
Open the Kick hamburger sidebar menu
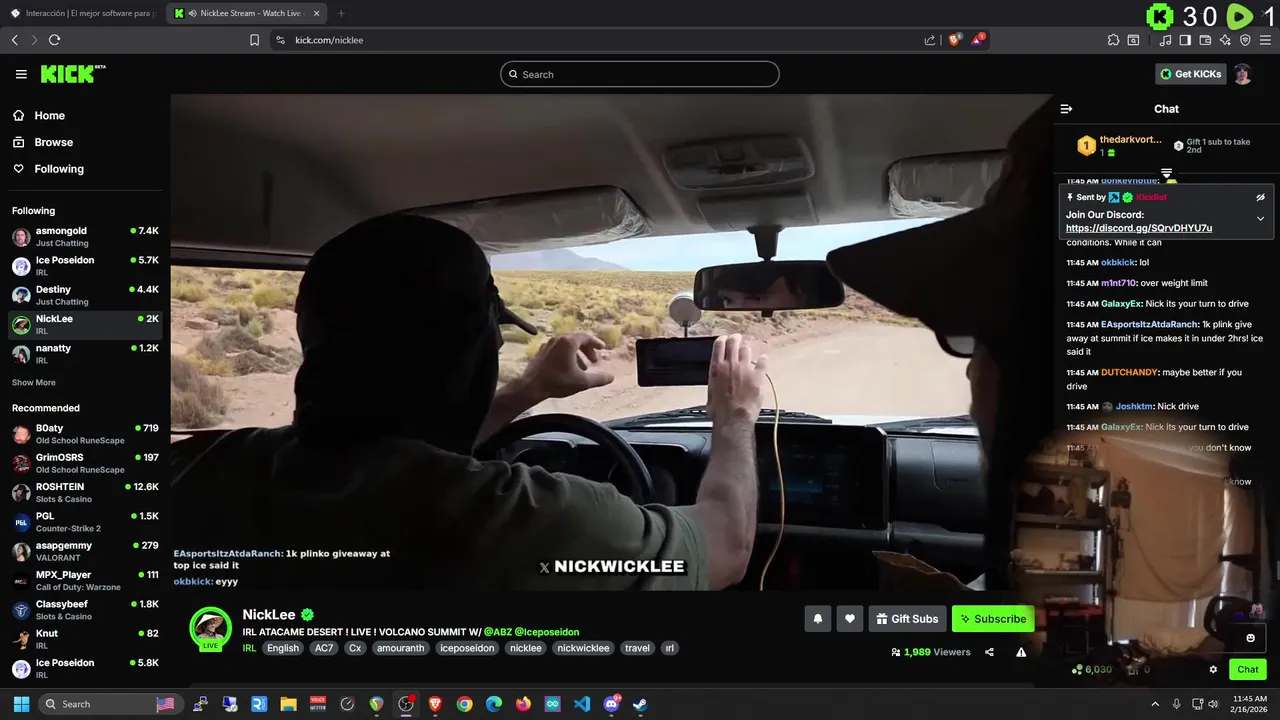pyautogui.click(x=21, y=74)
